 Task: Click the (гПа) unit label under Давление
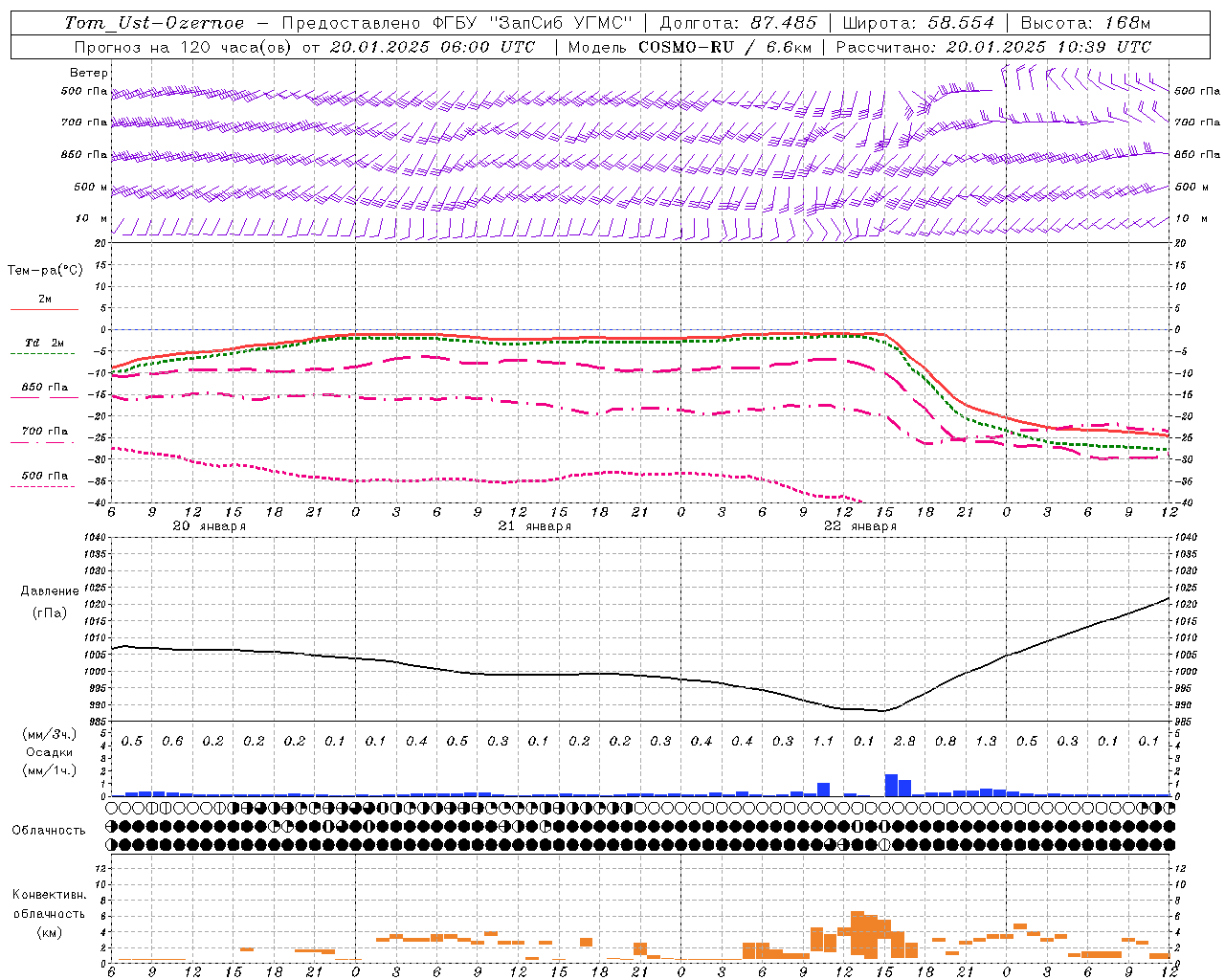pos(50,613)
